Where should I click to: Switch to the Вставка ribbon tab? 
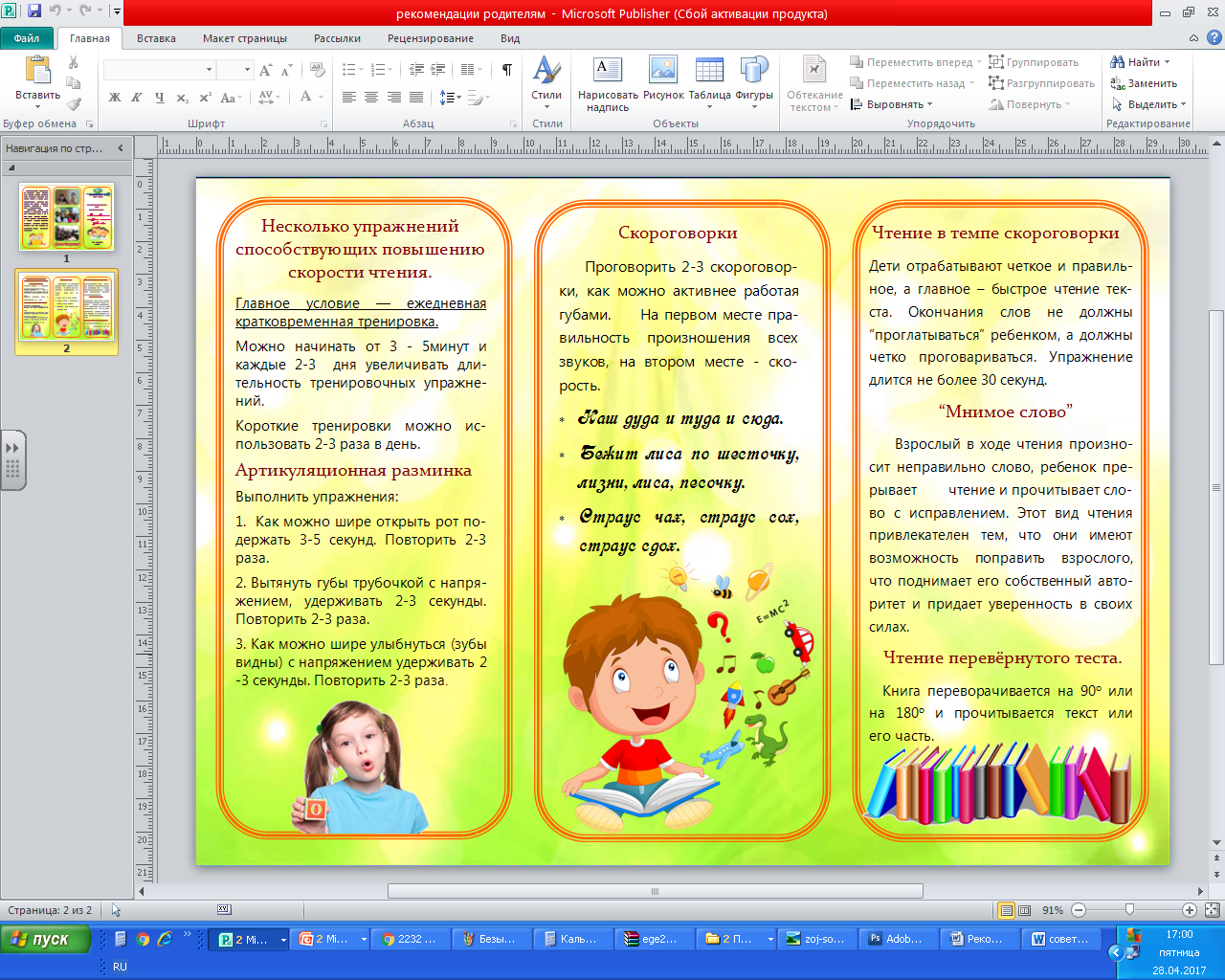(x=156, y=38)
